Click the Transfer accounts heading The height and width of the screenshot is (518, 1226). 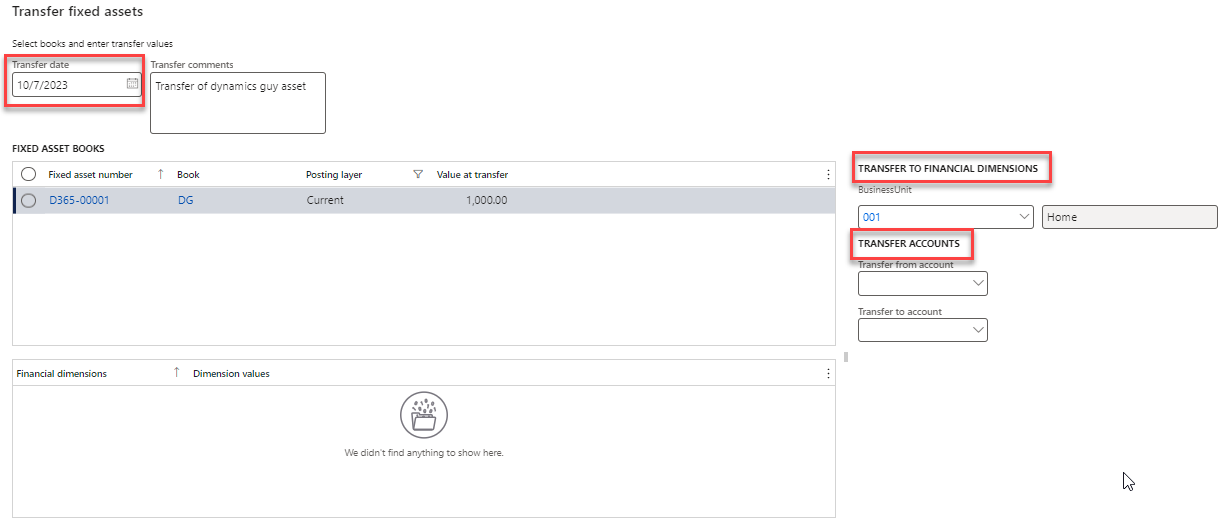click(909, 243)
